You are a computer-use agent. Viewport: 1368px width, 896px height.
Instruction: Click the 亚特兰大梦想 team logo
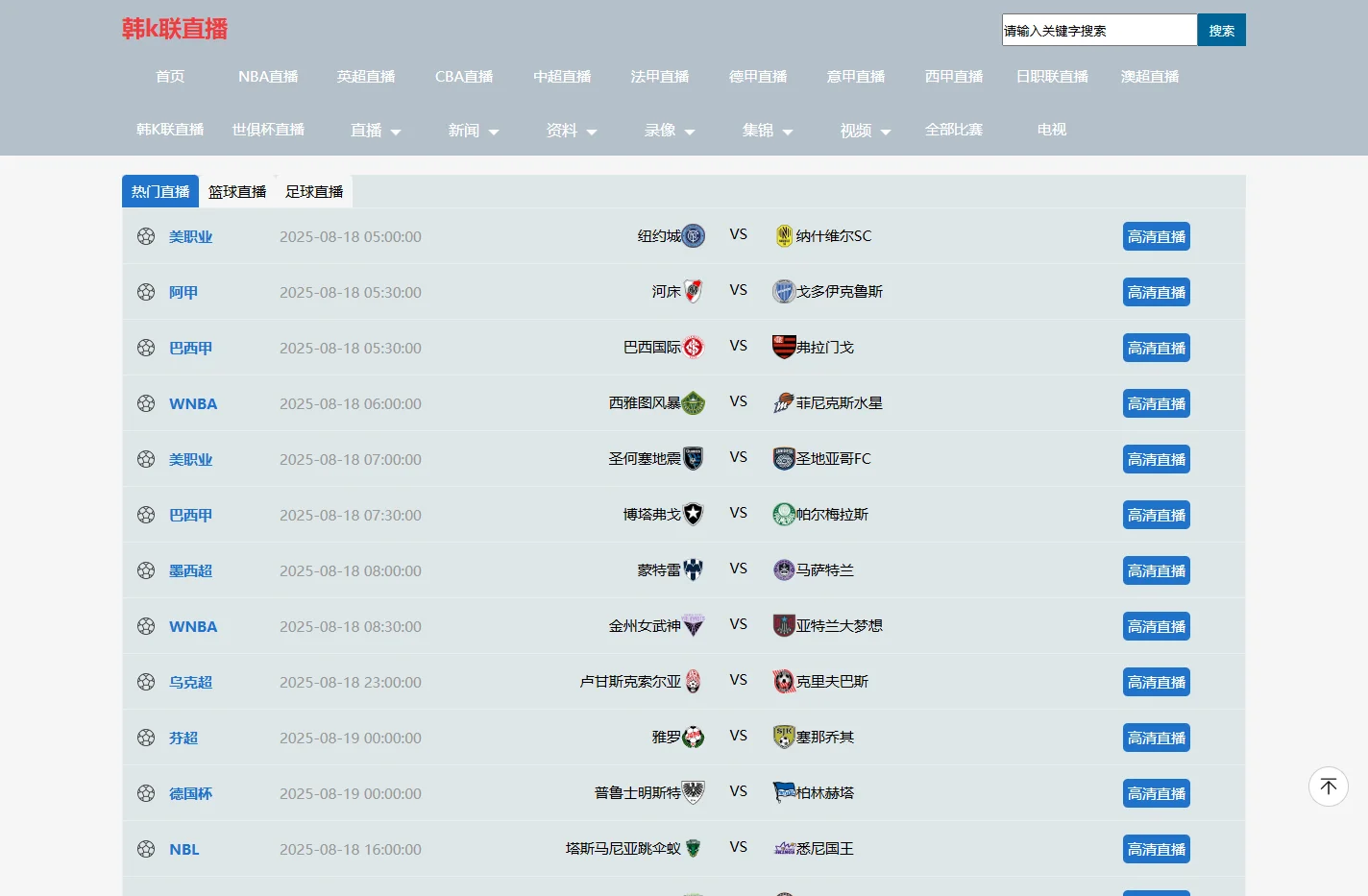click(x=784, y=626)
